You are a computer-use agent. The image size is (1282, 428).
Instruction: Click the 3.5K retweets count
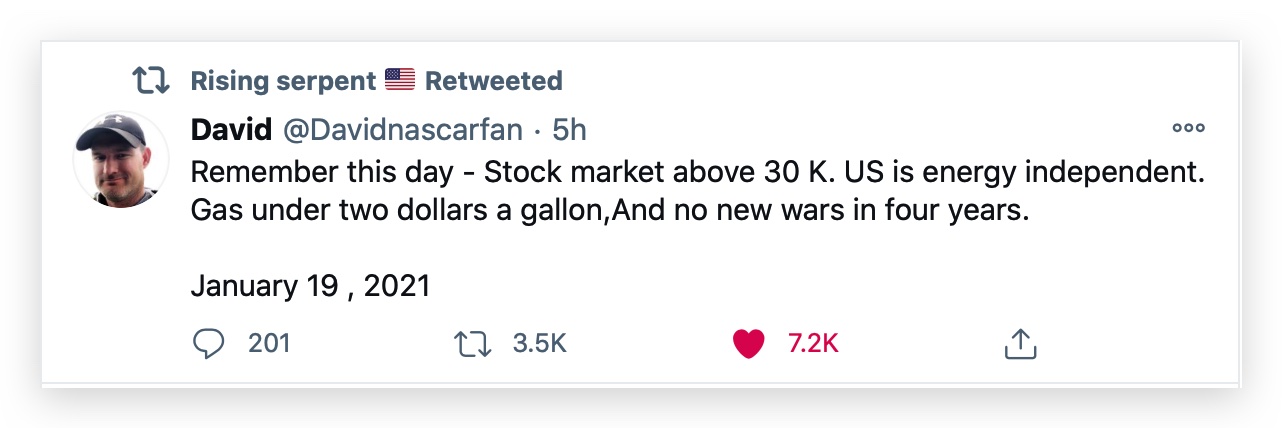(x=539, y=344)
